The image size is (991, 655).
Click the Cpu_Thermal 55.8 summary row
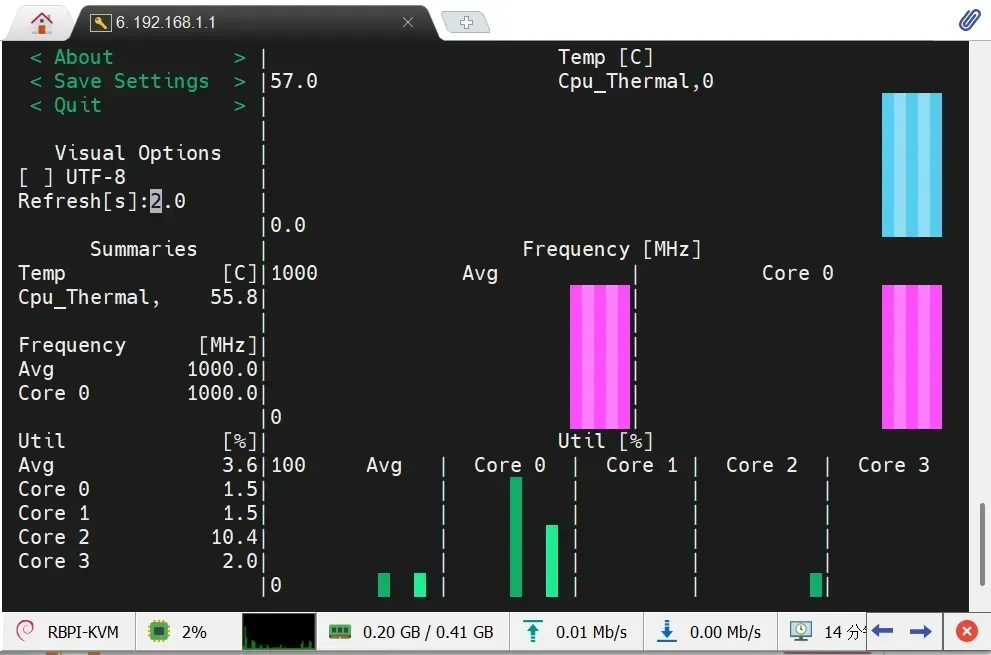[x=138, y=297]
